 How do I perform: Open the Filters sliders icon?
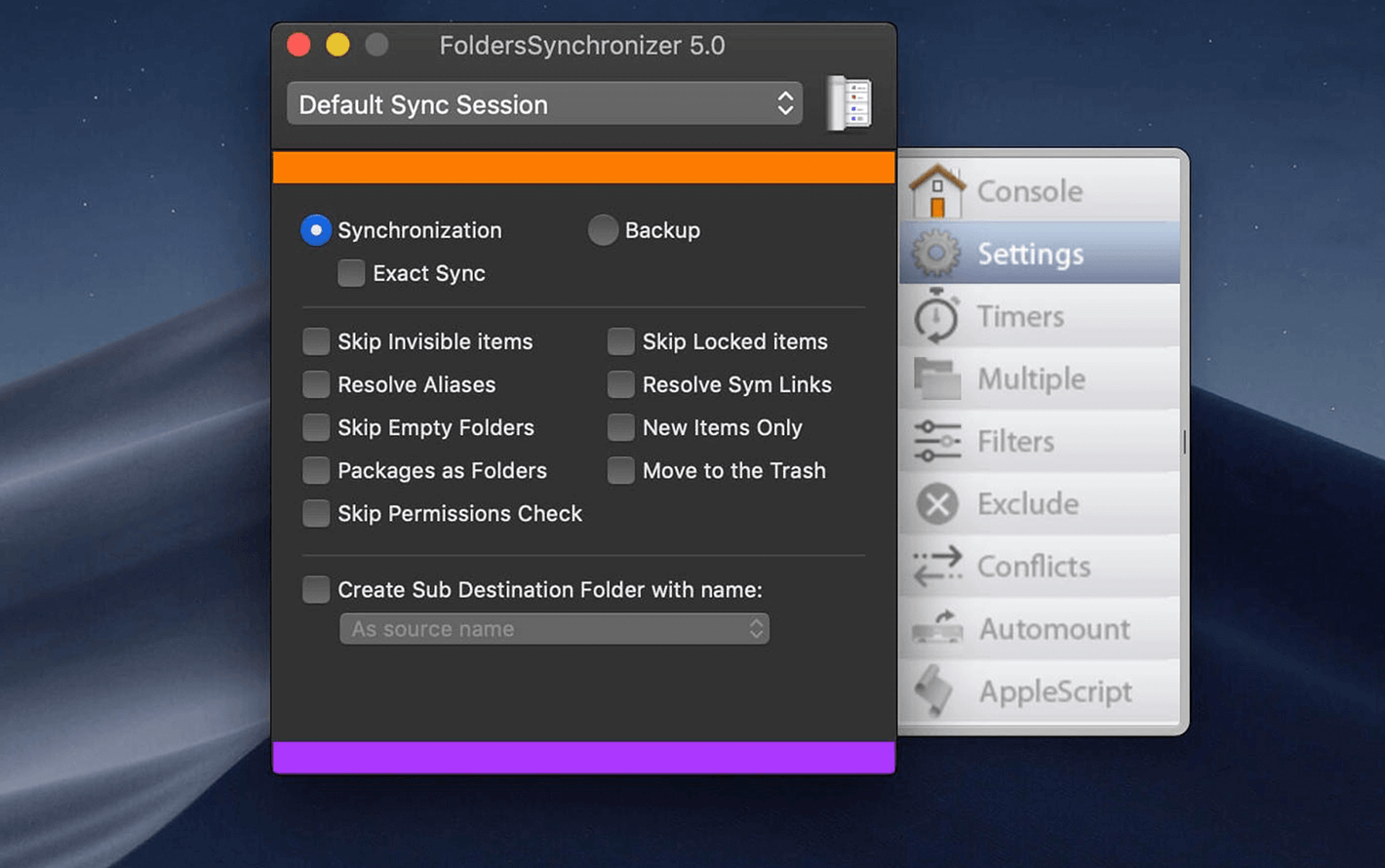tap(937, 441)
